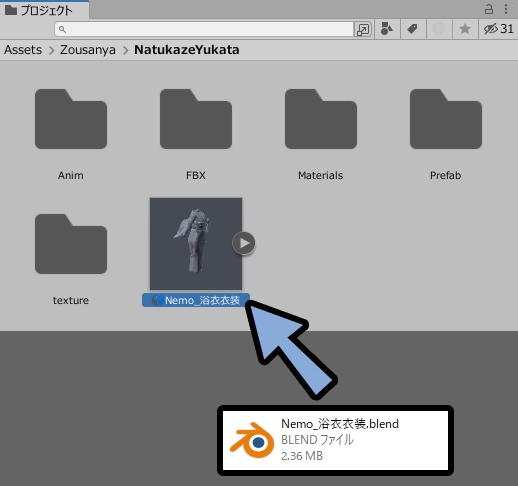
Task: Open the texture folder
Action: click(71, 244)
